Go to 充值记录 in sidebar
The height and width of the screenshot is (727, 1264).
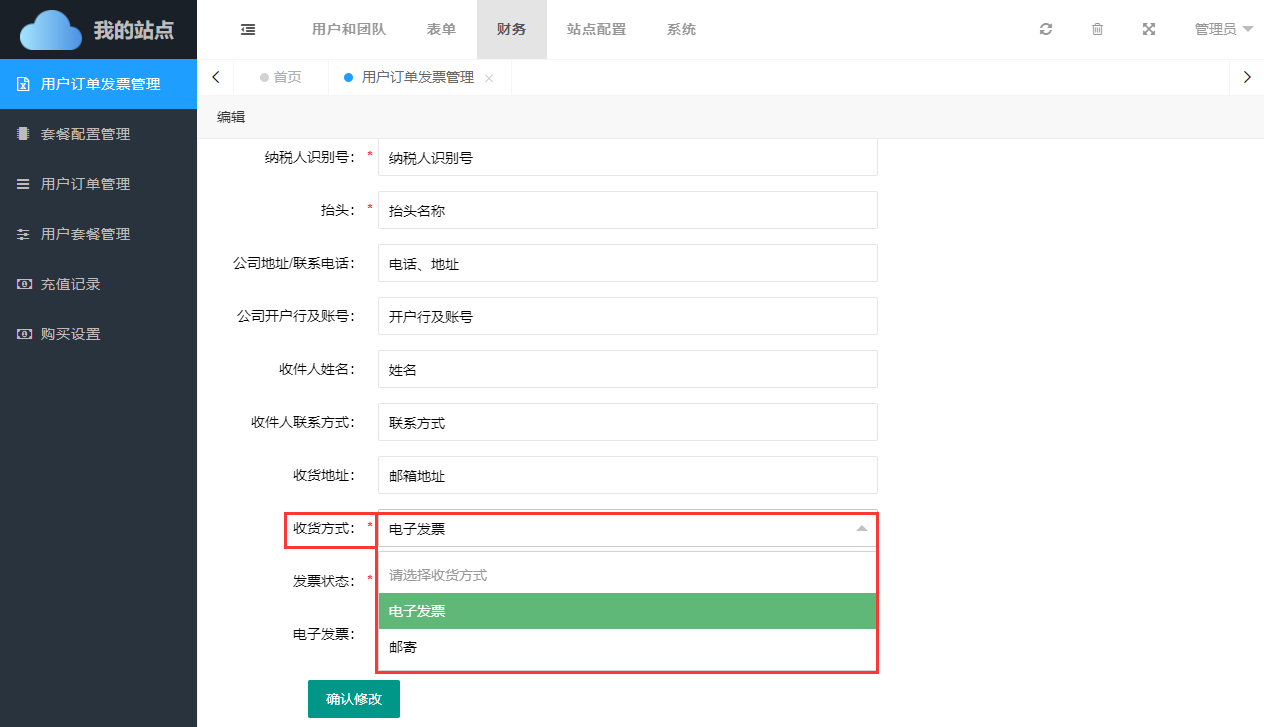coord(70,284)
